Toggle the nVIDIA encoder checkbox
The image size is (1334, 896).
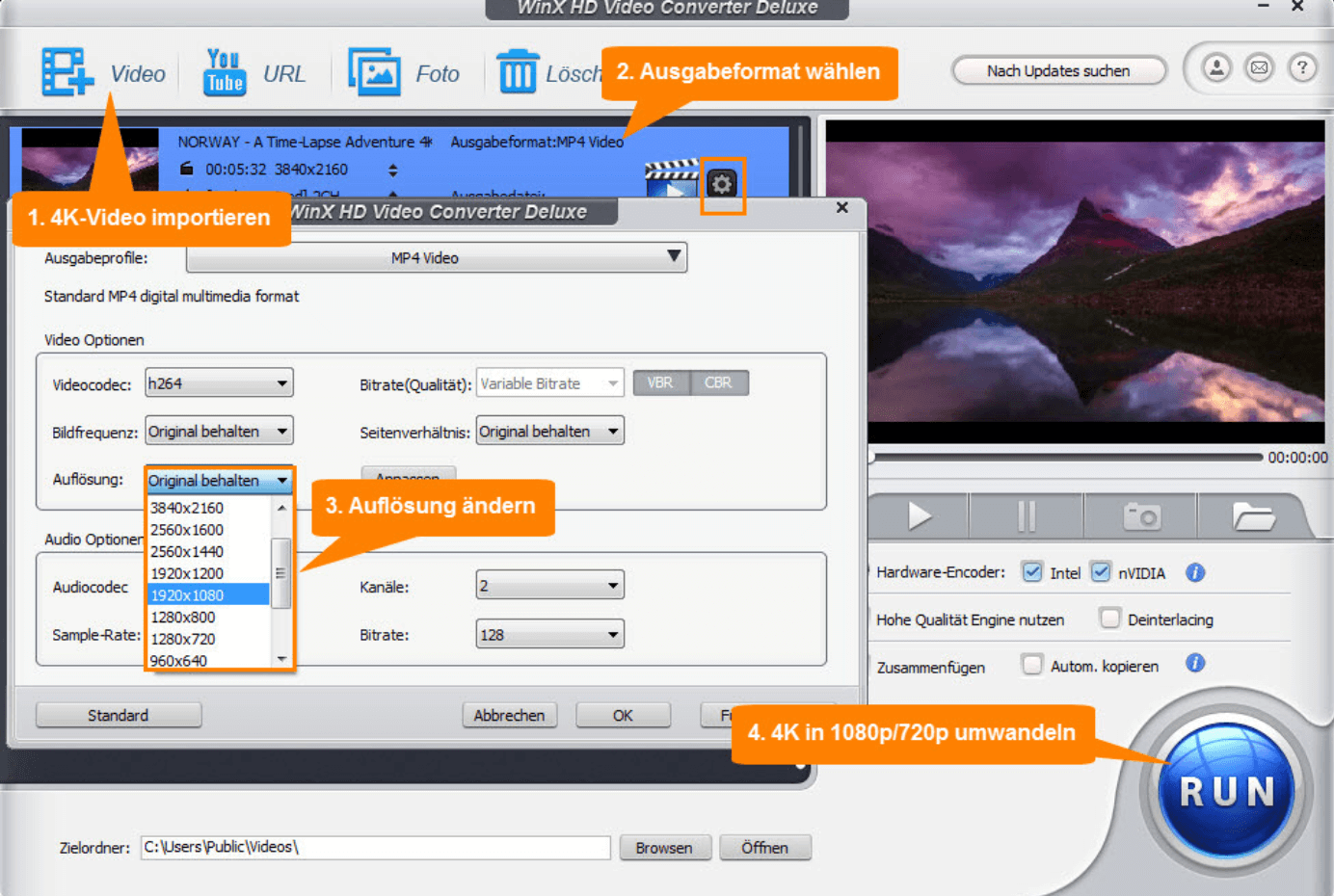click(x=1101, y=571)
